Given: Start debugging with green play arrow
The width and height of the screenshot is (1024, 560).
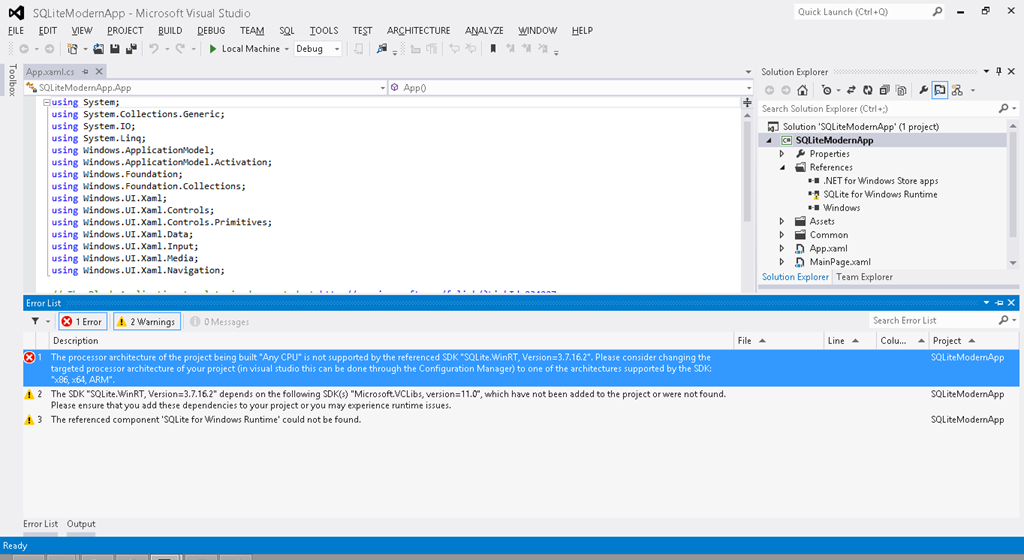Looking at the screenshot, I should [x=213, y=49].
